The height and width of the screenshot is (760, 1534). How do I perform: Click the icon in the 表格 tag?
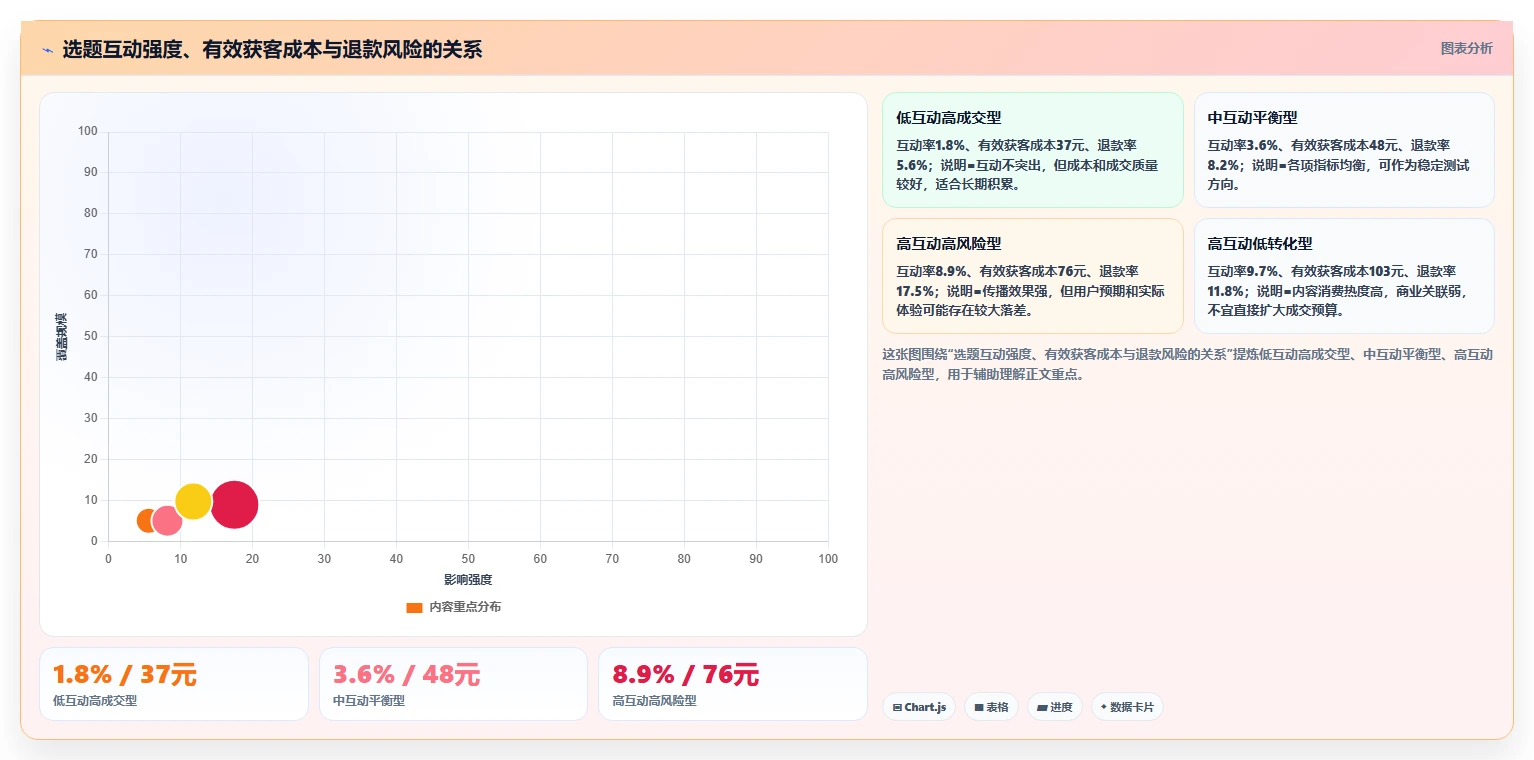tap(979, 708)
